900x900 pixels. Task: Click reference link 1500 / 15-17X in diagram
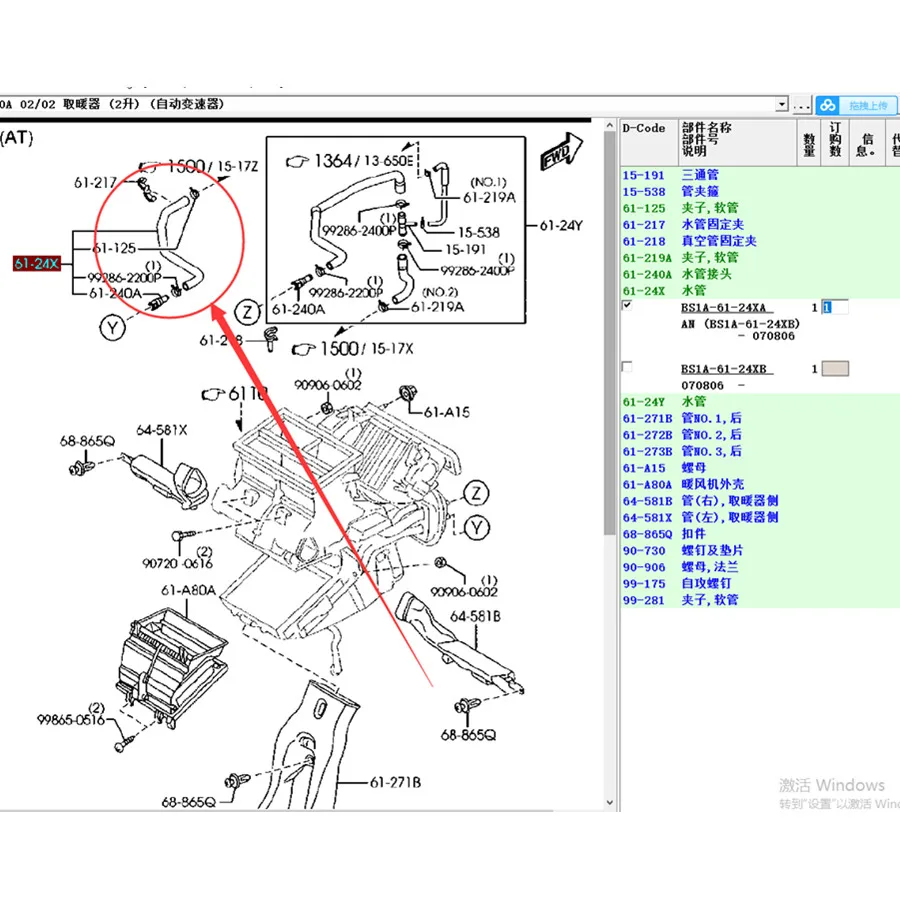point(352,348)
